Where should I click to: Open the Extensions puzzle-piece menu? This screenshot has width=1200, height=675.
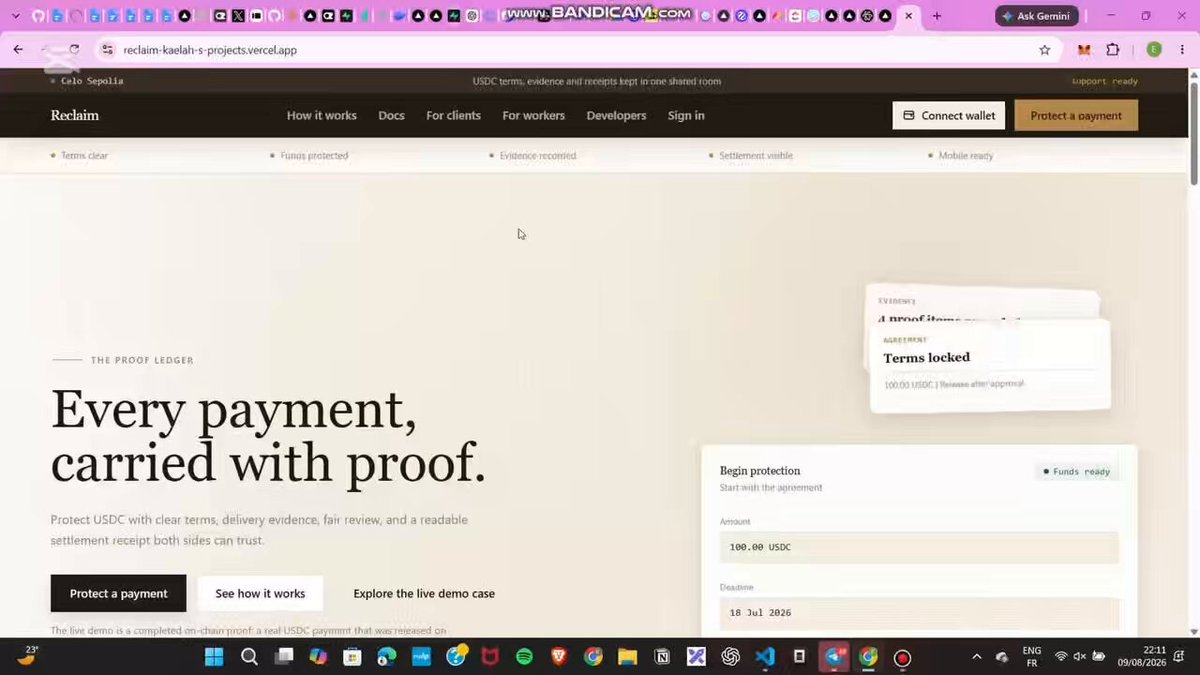1113,50
